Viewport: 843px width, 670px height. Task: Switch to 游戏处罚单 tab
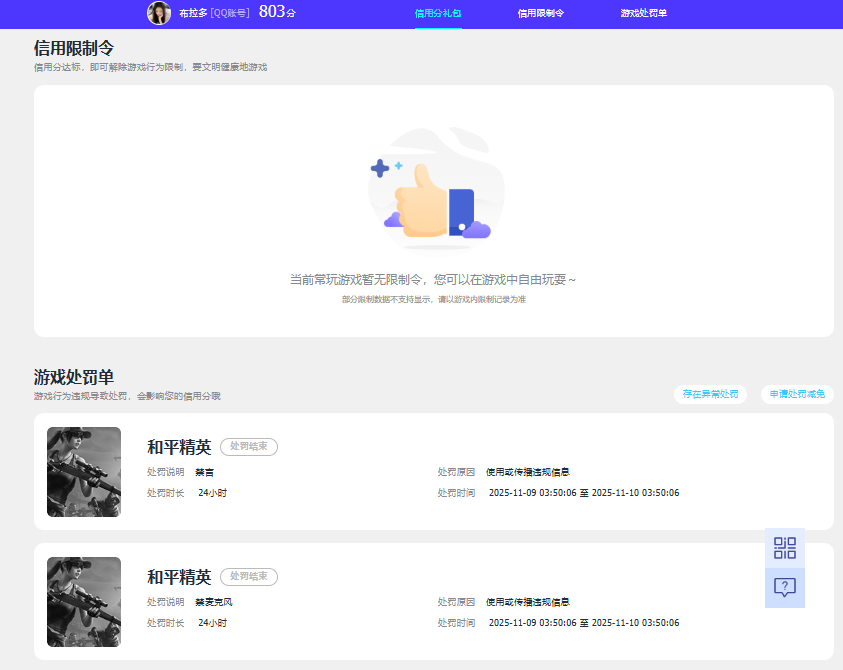tap(644, 13)
